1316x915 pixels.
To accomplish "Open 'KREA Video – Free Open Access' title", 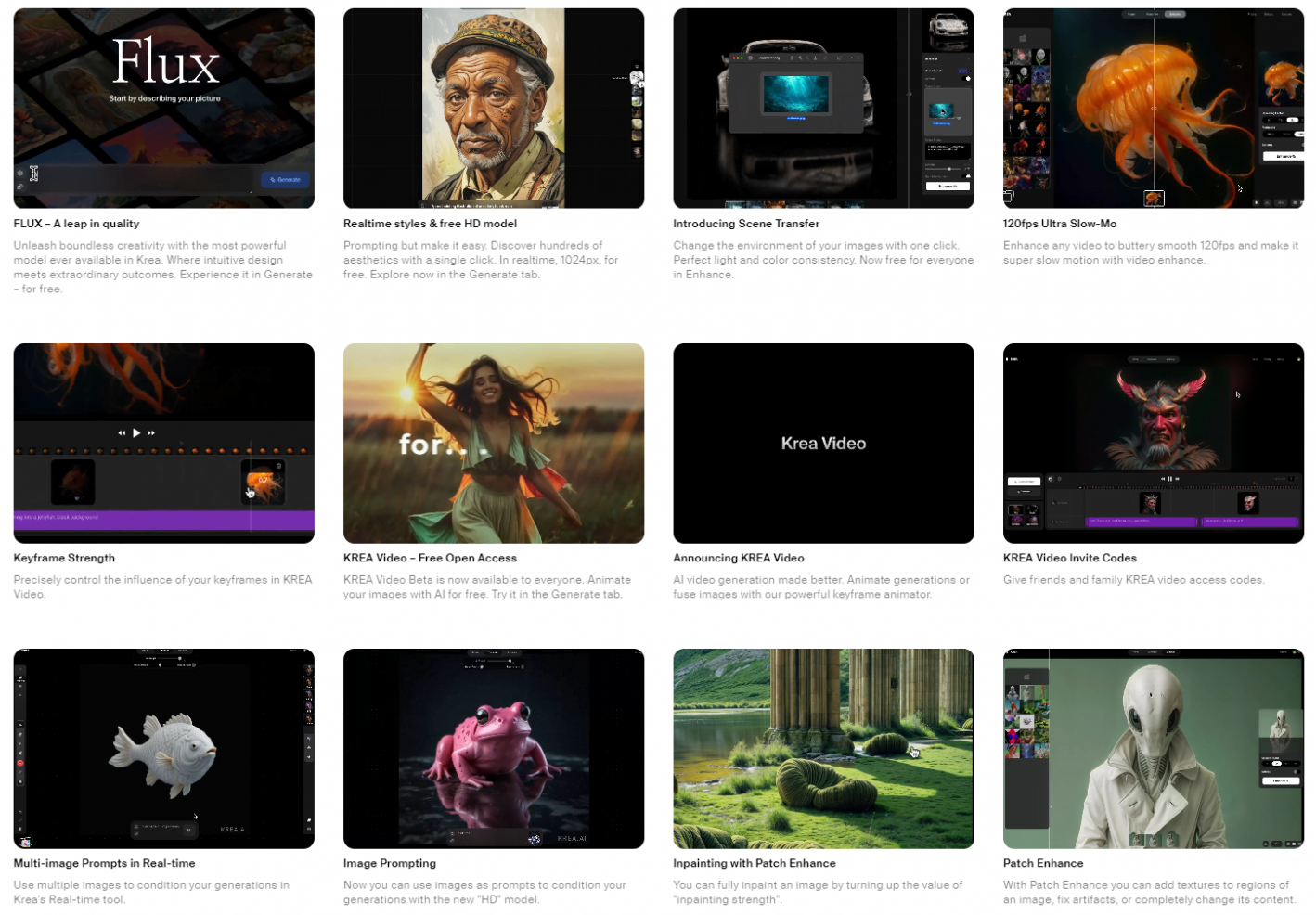I will tap(430, 558).
